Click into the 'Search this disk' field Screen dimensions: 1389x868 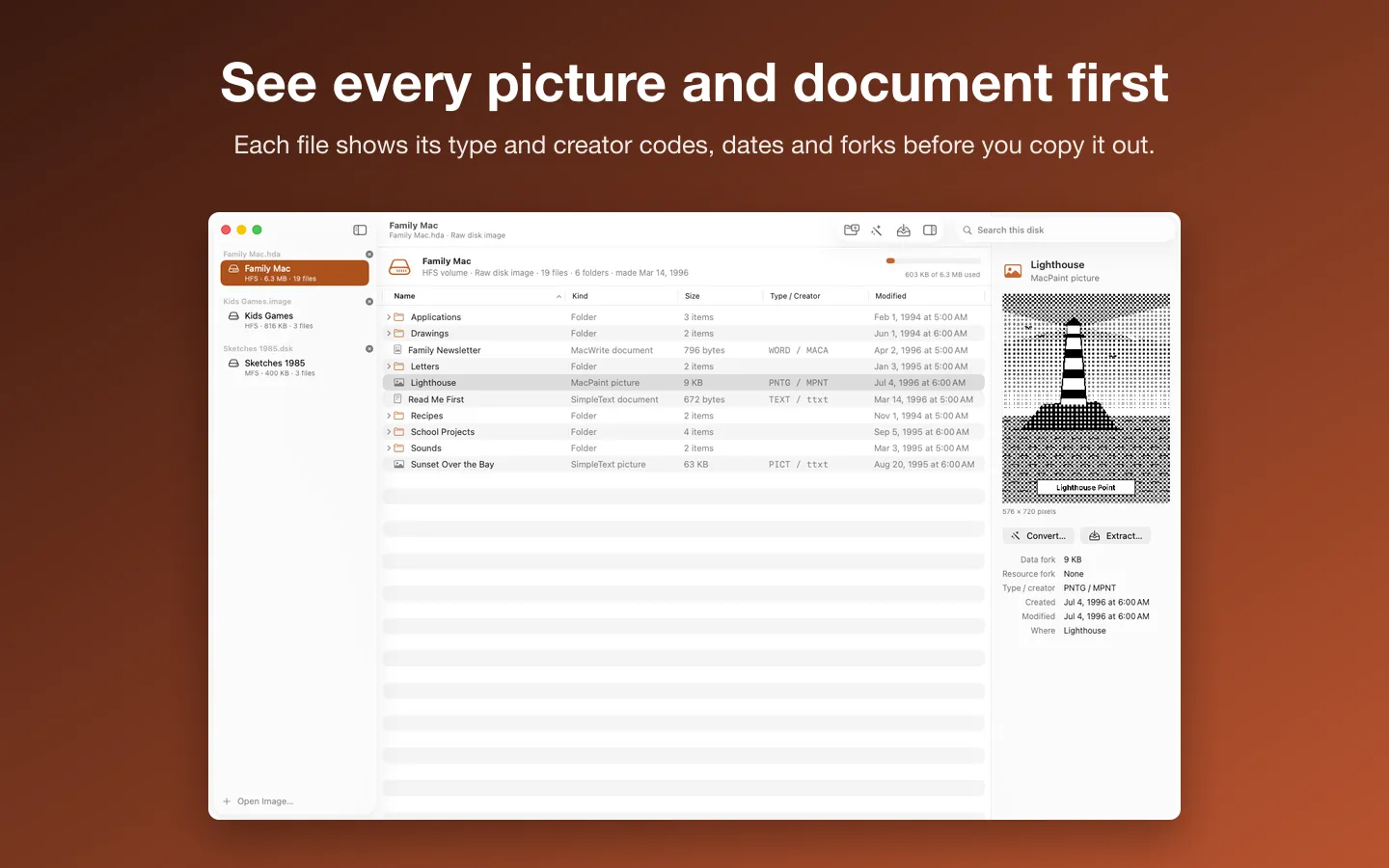tap(1065, 230)
